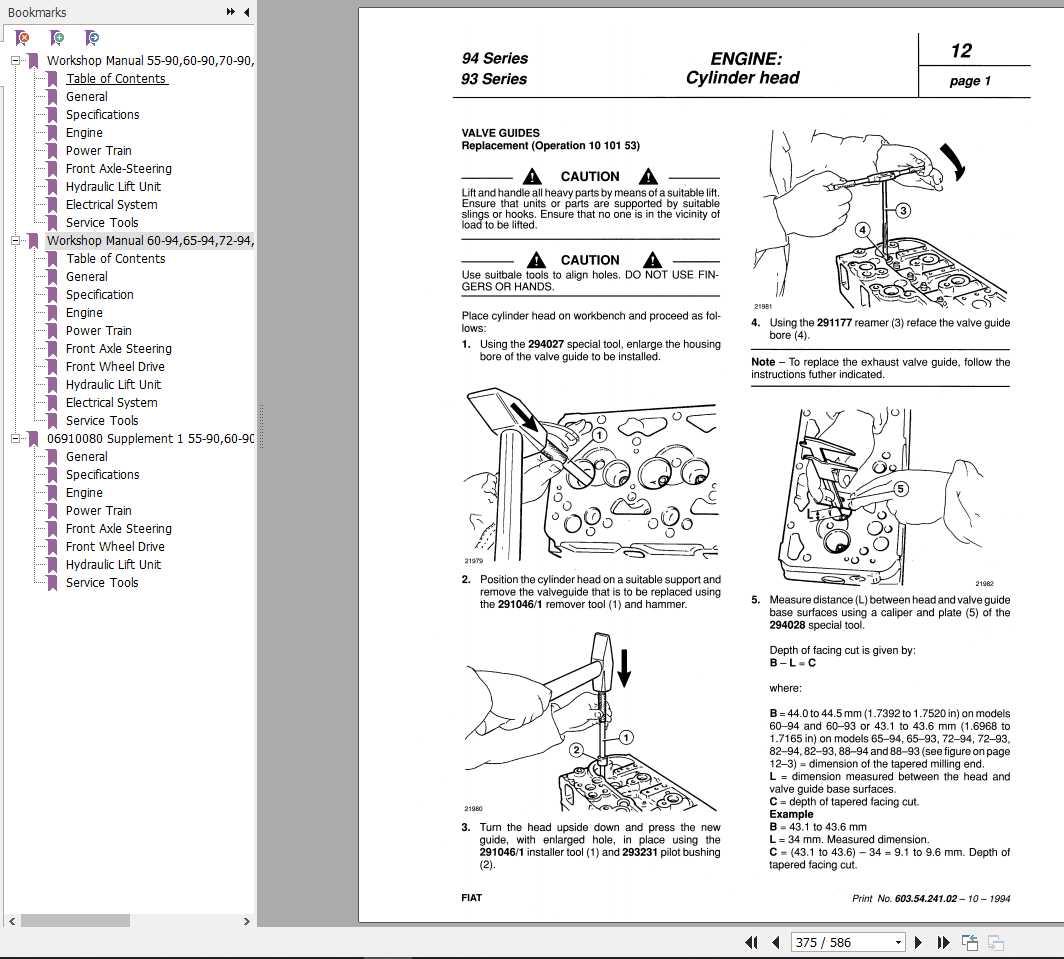Click the single page layout icon
This screenshot has height=959, width=1064.
[970, 942]
